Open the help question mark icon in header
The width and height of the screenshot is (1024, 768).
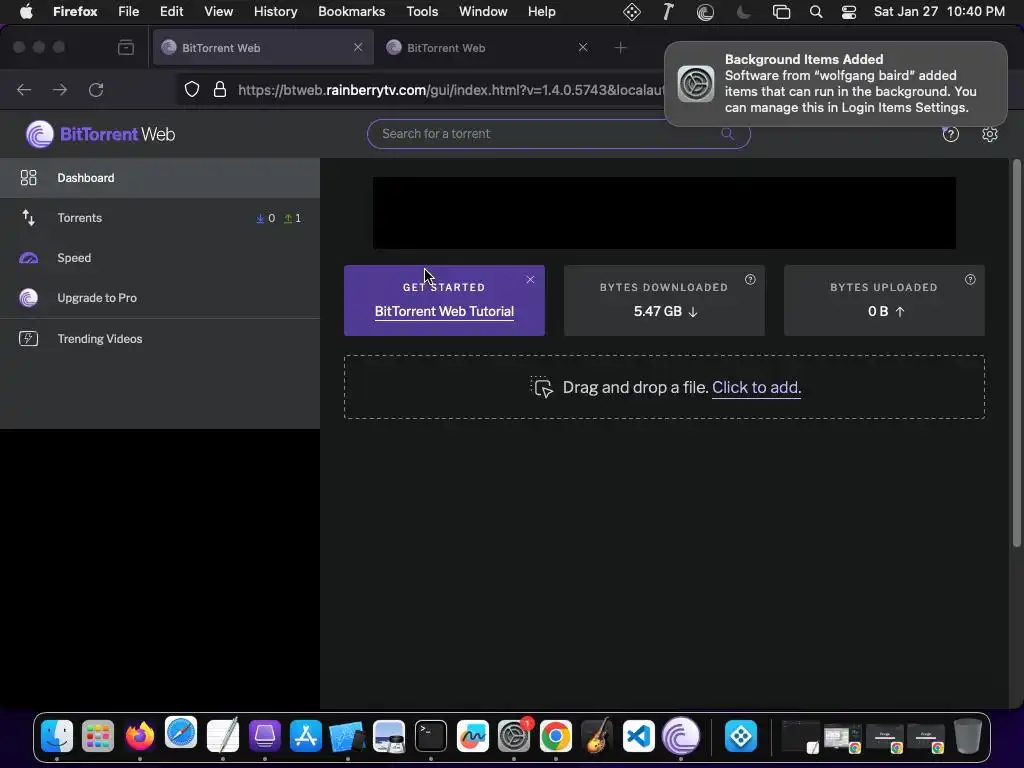(950, 135)
